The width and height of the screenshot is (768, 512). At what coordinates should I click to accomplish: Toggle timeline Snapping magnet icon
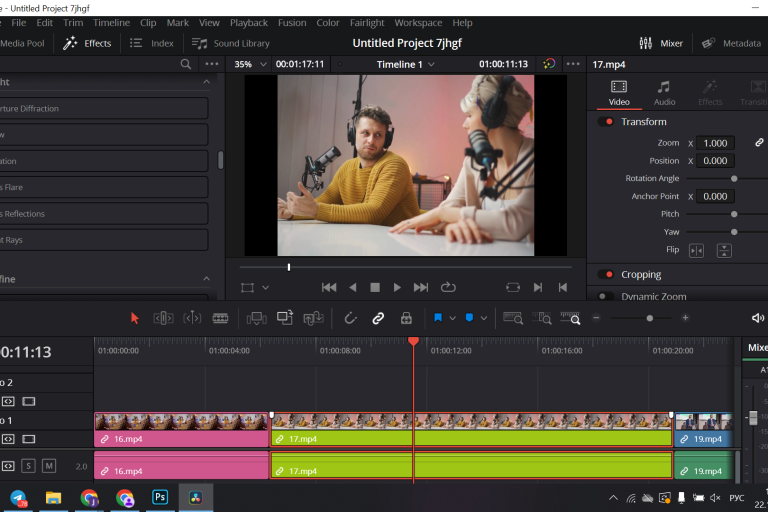[x=350, y=318]
